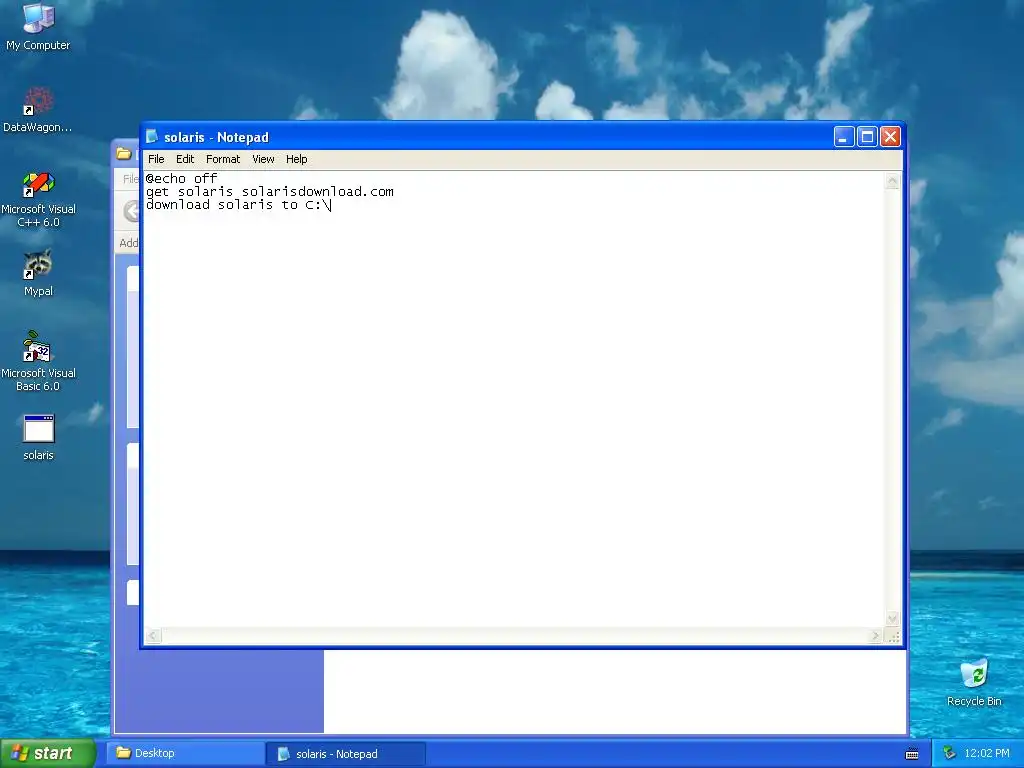
Task: Open Microsoft Visual Basic 6.0 shortcut
Action: coord(38,361)
